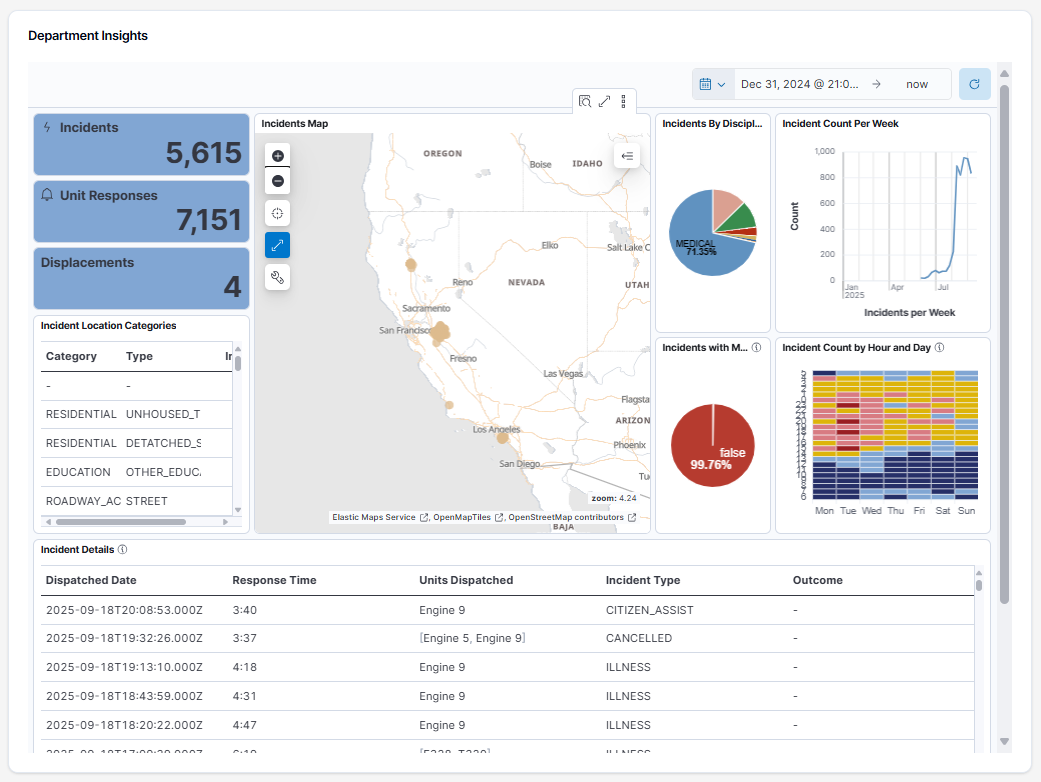Open the map layers panel icon
The image size is (1041, 782).
[x=627, y=156]
